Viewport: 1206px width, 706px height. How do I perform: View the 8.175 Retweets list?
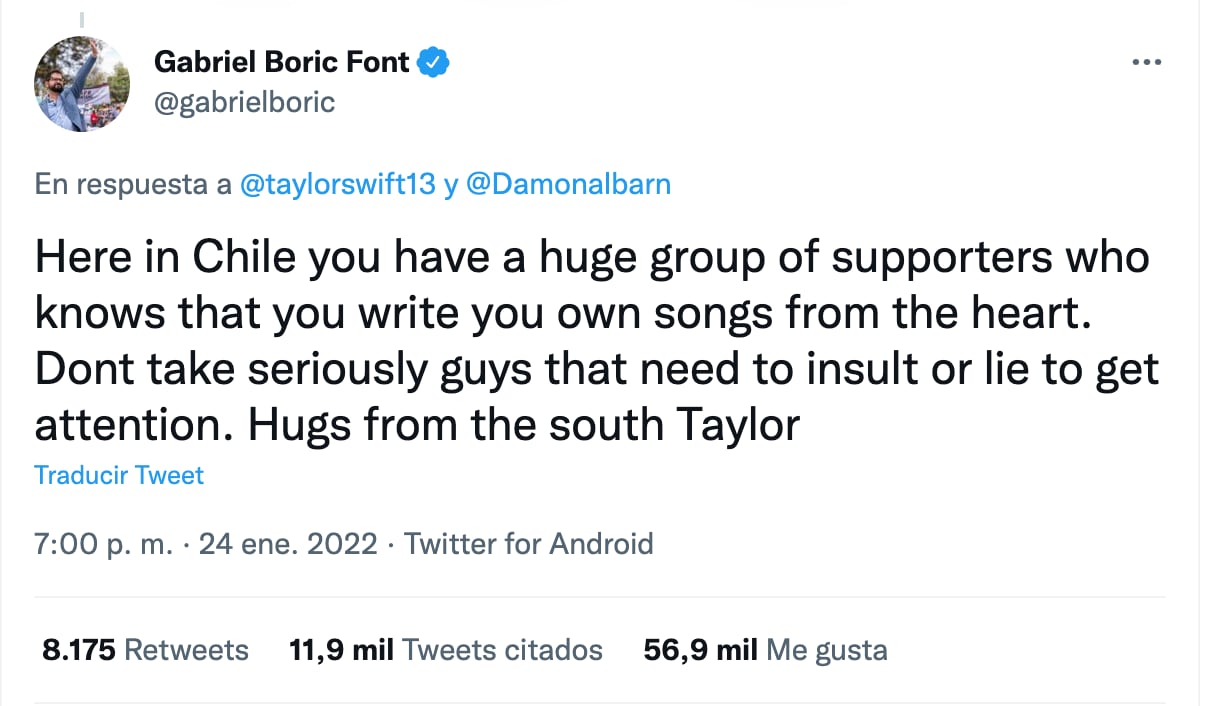coord(145,650)
